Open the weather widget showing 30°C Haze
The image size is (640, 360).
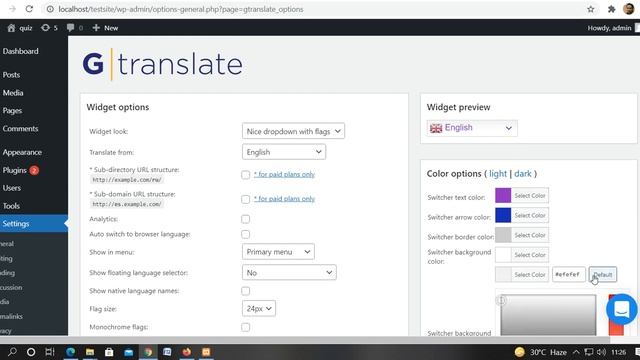click(540, 352)
